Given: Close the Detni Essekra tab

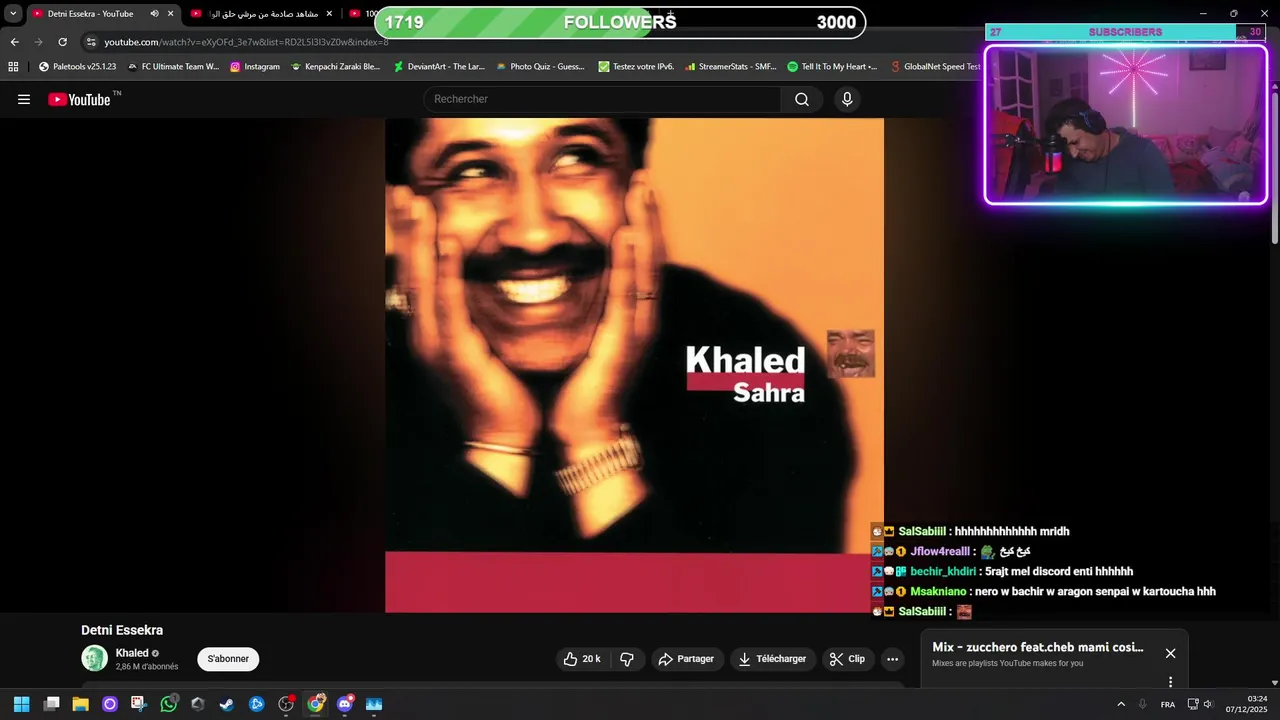Looking at the screenshot, I should pyautogui.click(x=171, y=14).
